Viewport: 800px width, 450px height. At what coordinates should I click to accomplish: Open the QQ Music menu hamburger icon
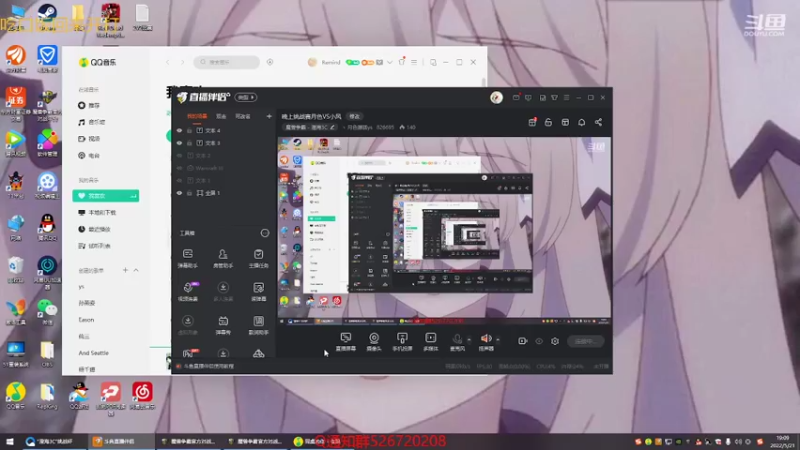(414, 62)
